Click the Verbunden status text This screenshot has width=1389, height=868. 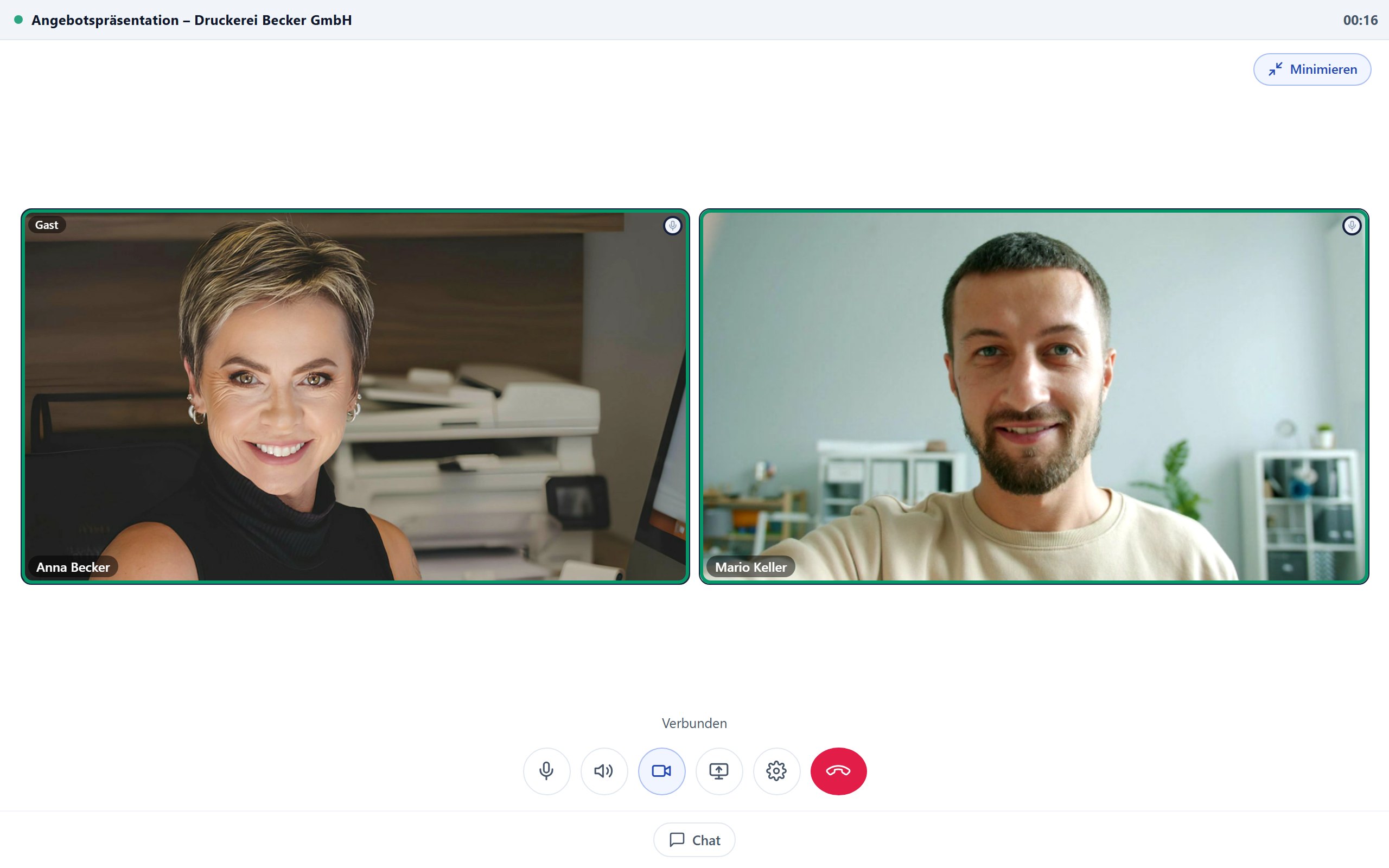tap(694, 723)
